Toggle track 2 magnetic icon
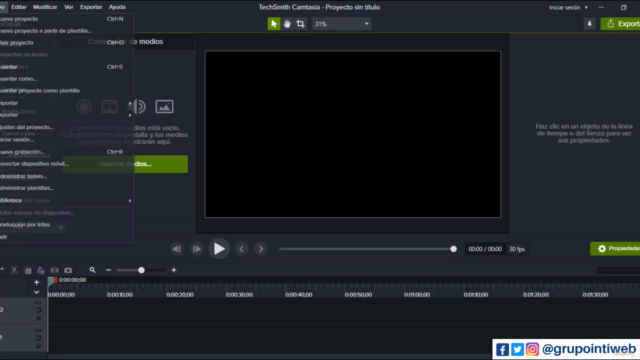The image size is (640, 360). 38,310
